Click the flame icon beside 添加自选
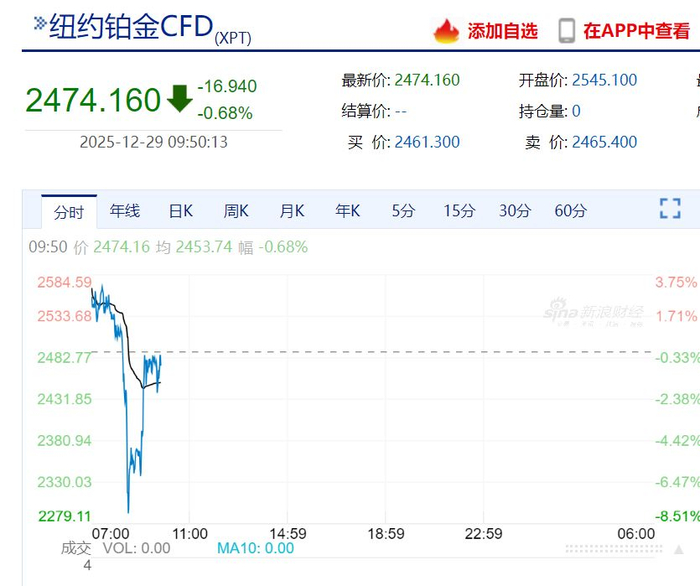 [446, 31]
